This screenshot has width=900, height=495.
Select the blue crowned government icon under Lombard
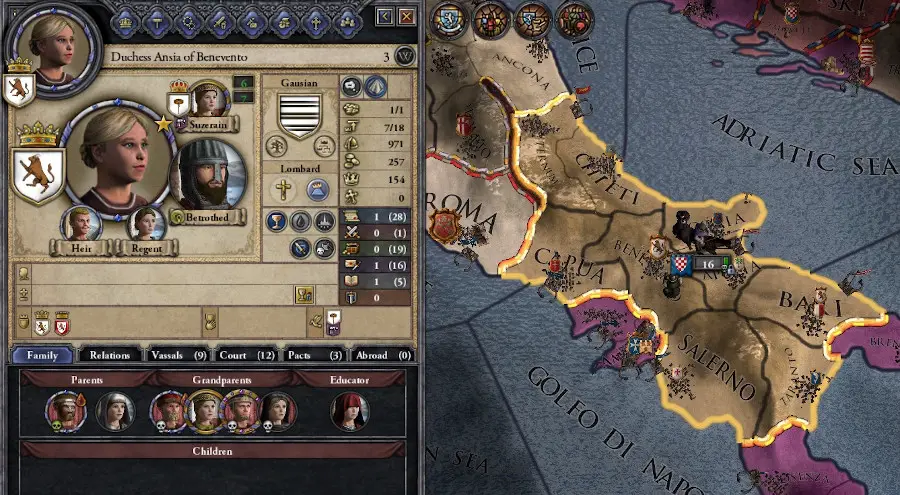(x=317, y=190)
